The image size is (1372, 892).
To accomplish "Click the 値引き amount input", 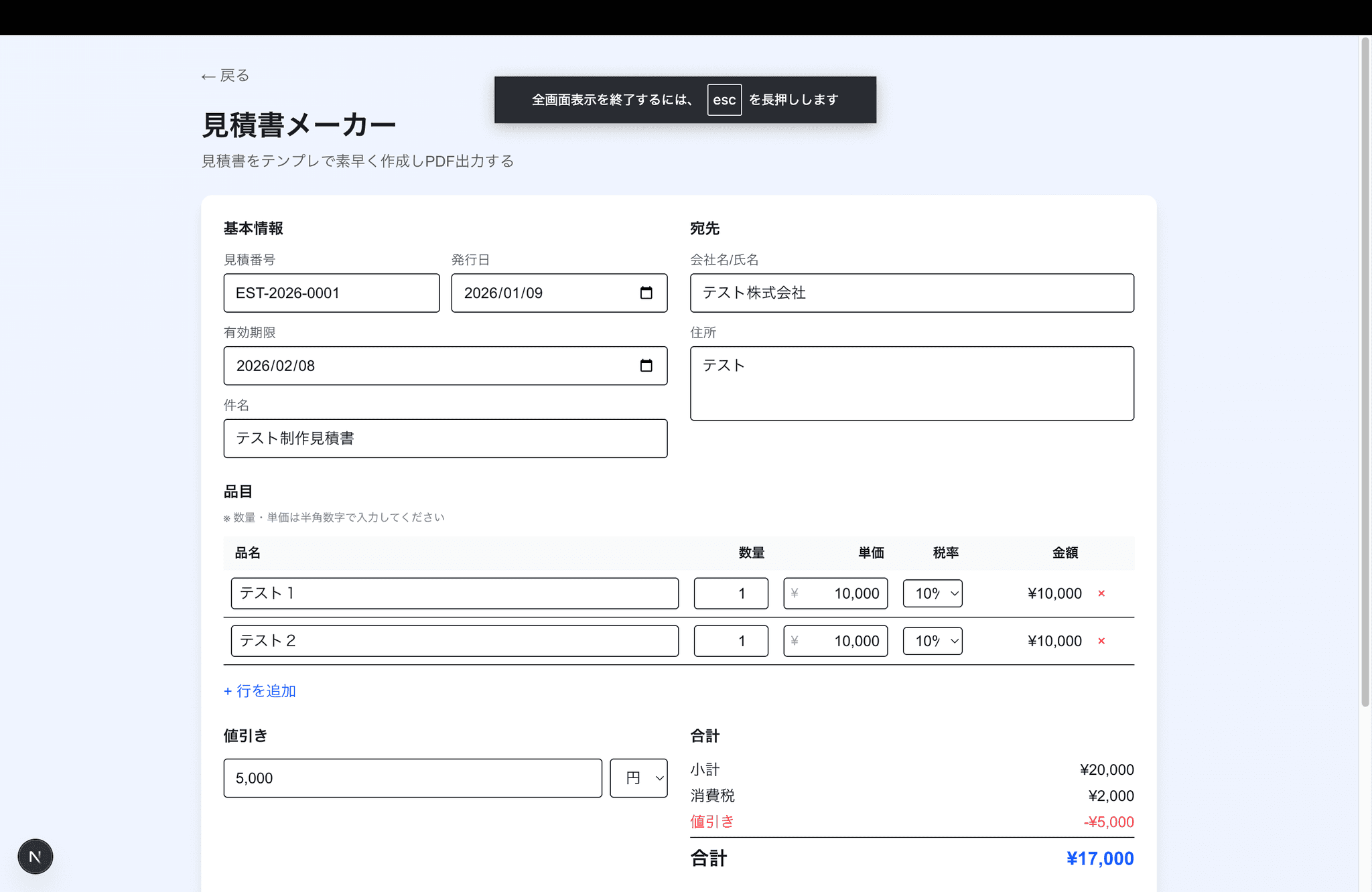I will pos(413,778).
